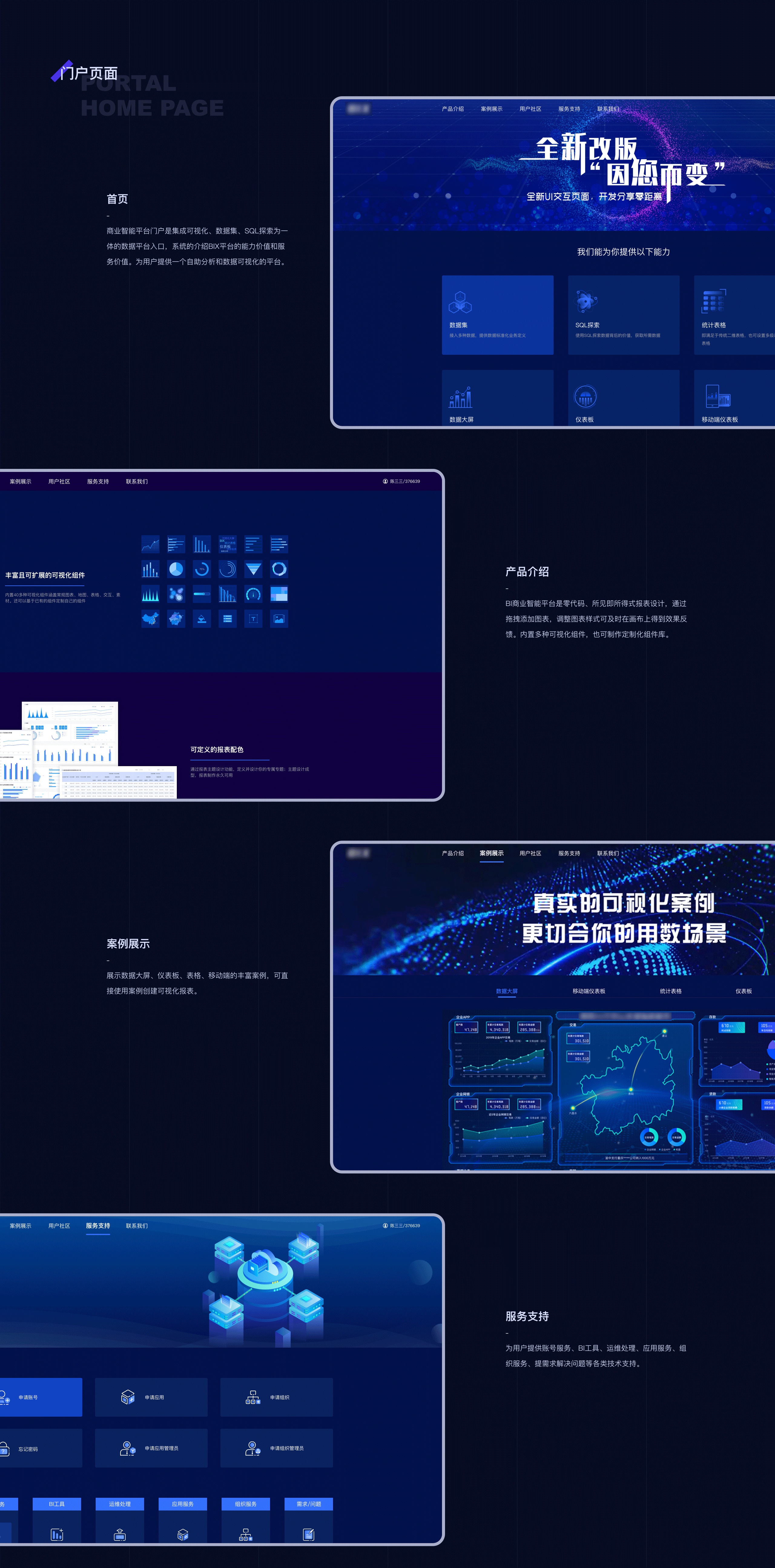
Task: Click the image component icon
Action: pos(279,619)
